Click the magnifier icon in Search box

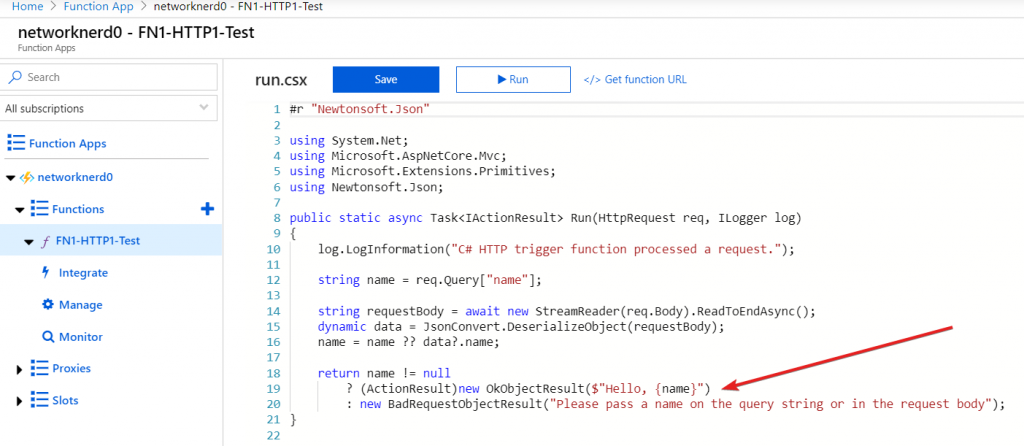(x=15, y=77)
